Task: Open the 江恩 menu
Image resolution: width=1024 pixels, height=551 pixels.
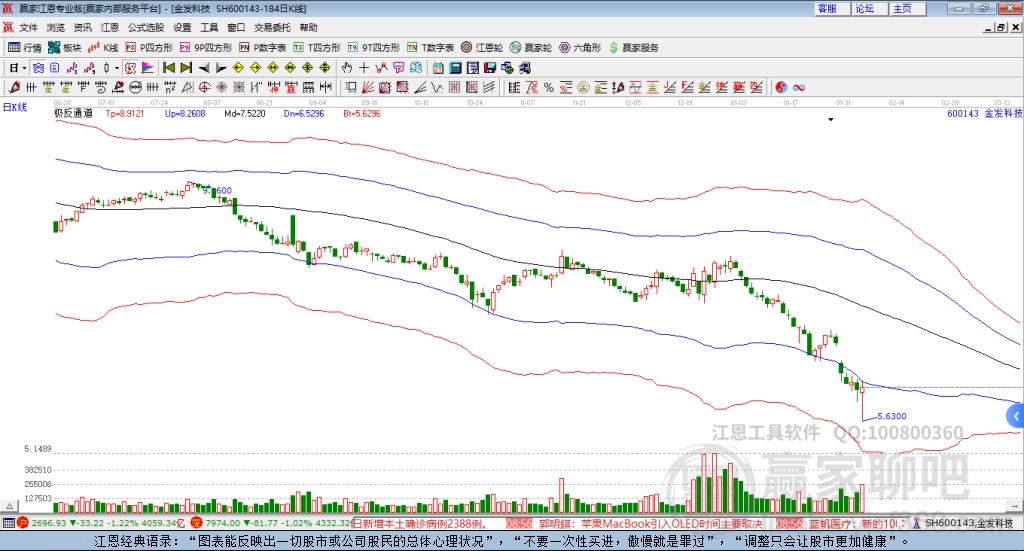Action: coord(110,27)
